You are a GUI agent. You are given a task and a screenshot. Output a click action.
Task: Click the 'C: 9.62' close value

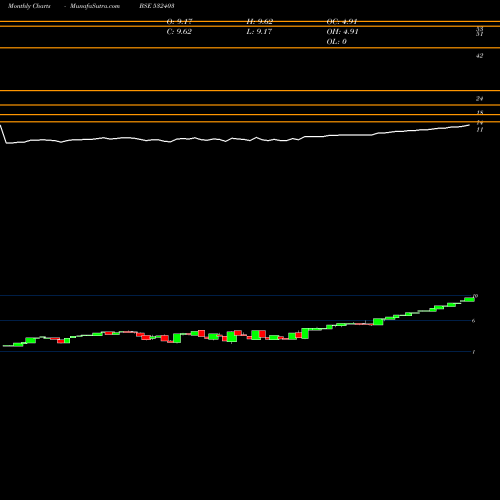179,32
